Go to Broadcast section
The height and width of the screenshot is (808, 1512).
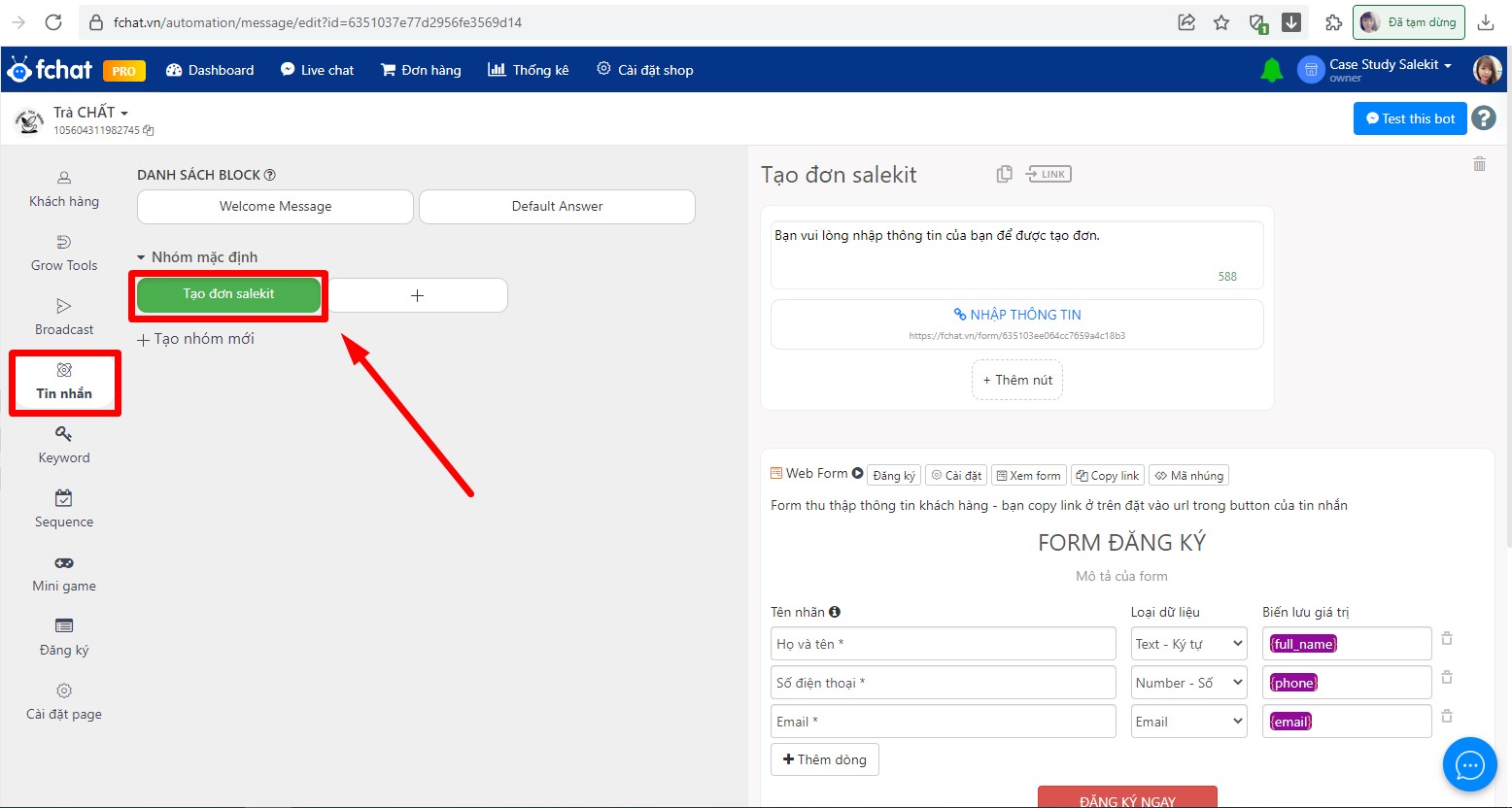coord(64,318)
